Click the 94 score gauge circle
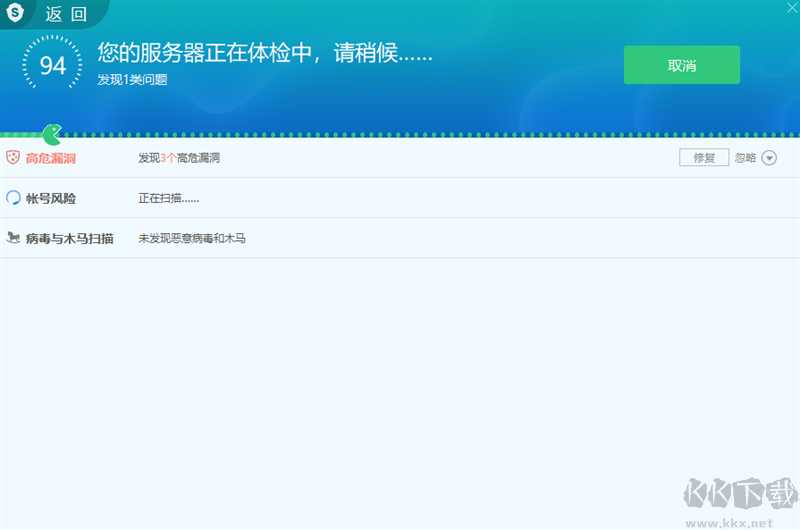Image resolution: width=800 pixels, height=530 pixels. 52,64
